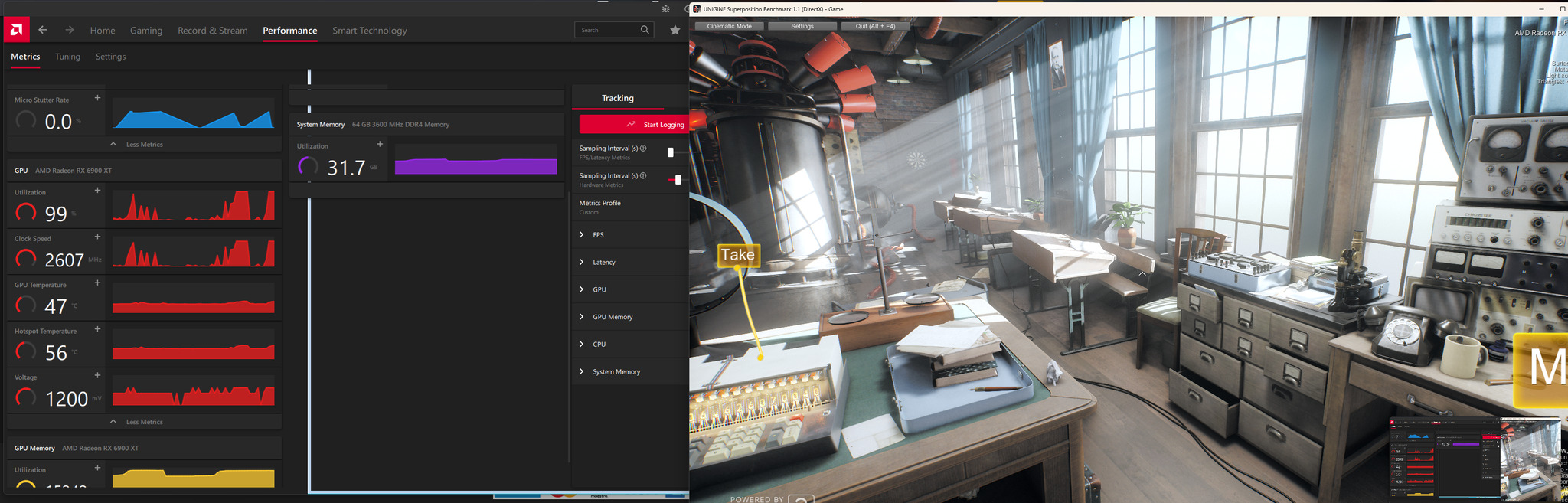Click info icon beside Hardware Metrics sampling interval
1568x503 pixels.
643,176
